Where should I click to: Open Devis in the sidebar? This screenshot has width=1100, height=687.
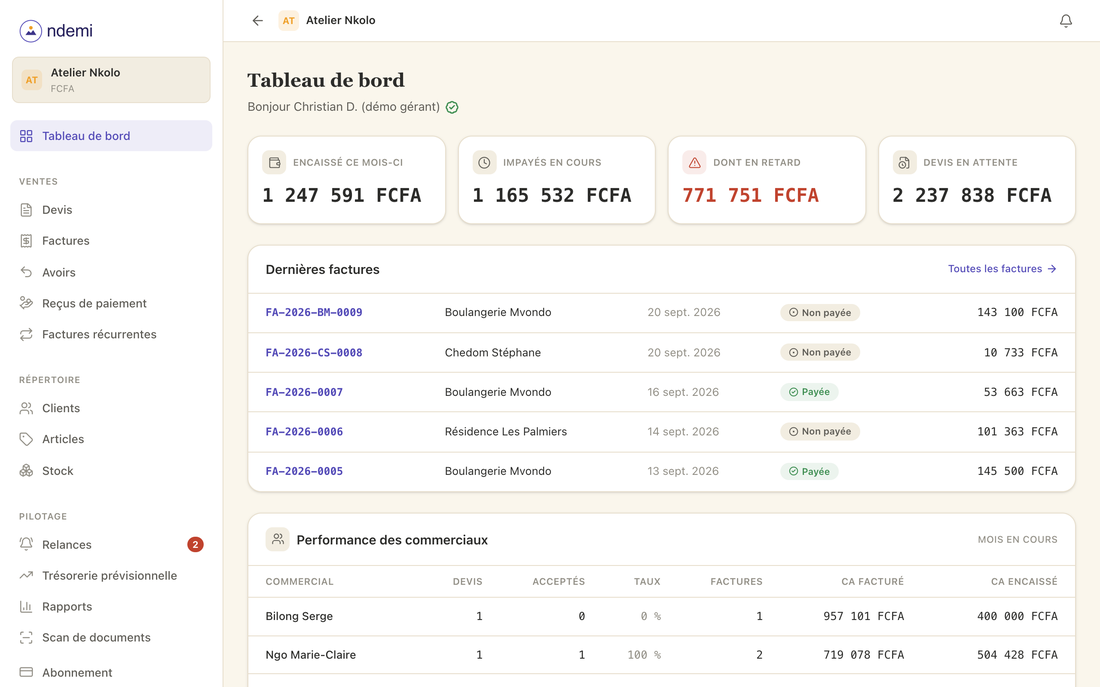(111, 210)
